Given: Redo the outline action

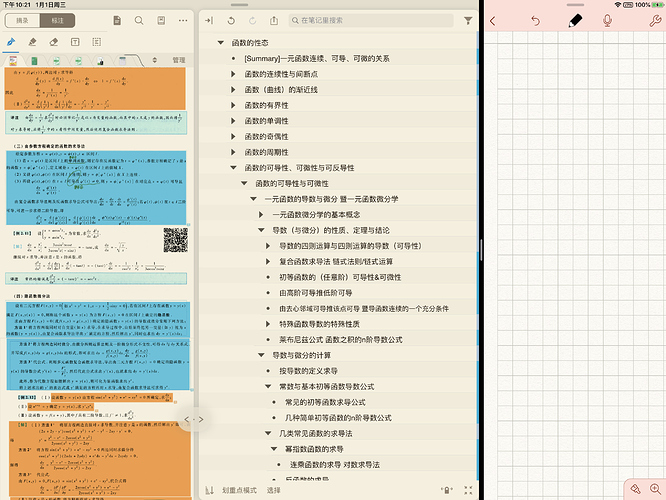Looking at the screenshot, I should pos(253,20).
